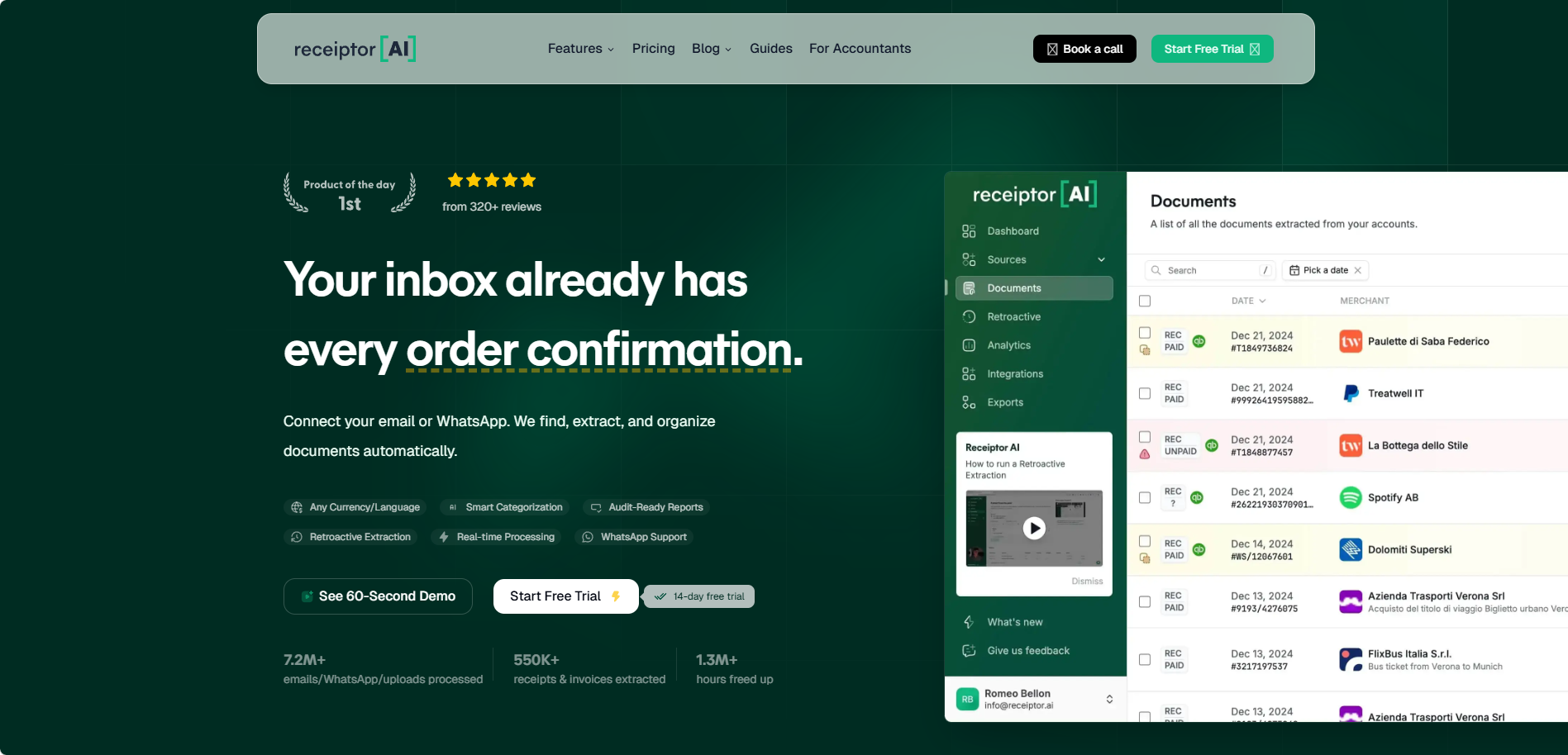
Task: Click the Book a call button
Action: (1084, 49)
